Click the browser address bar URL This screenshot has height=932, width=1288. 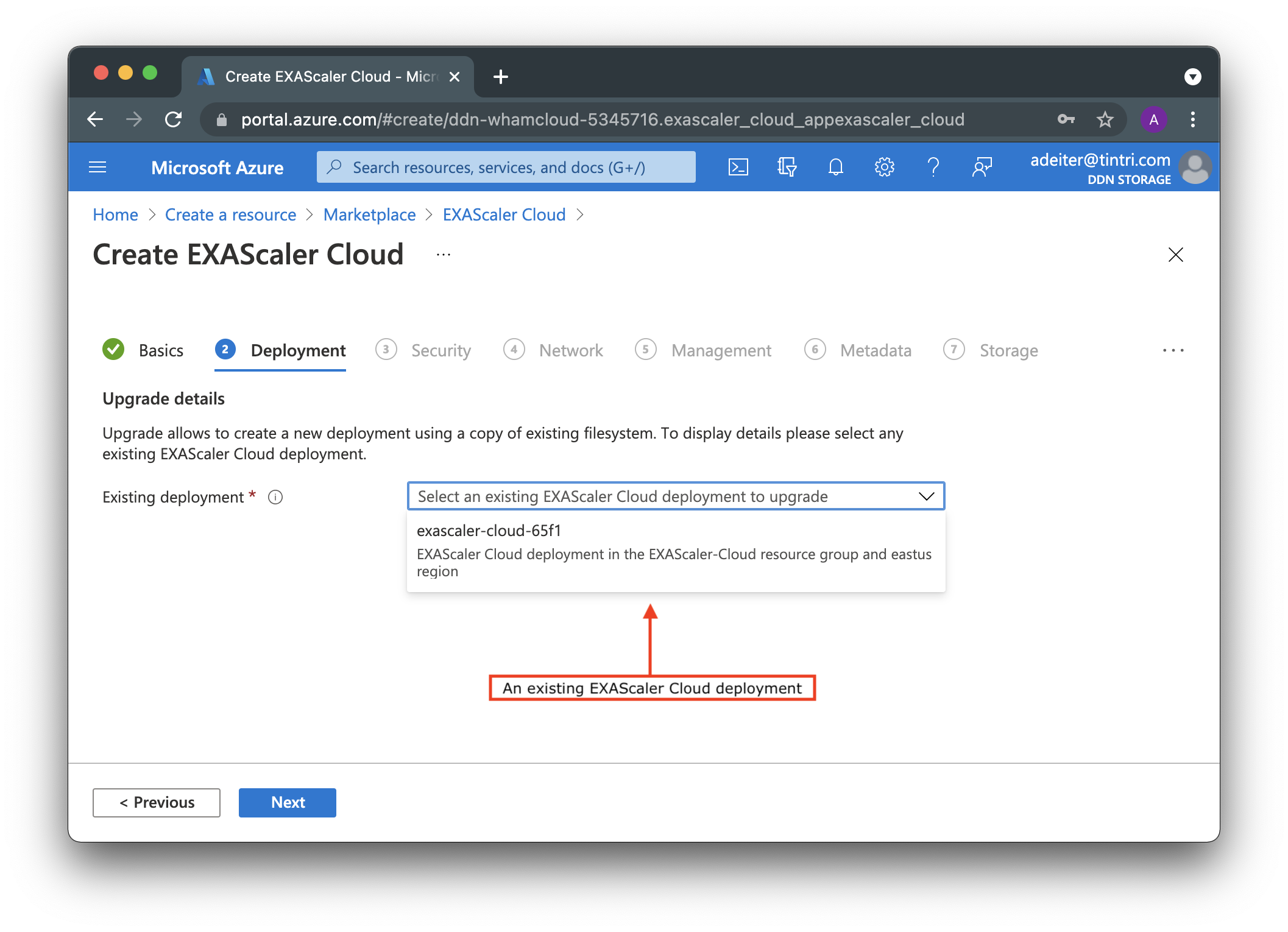pos(602,119)
